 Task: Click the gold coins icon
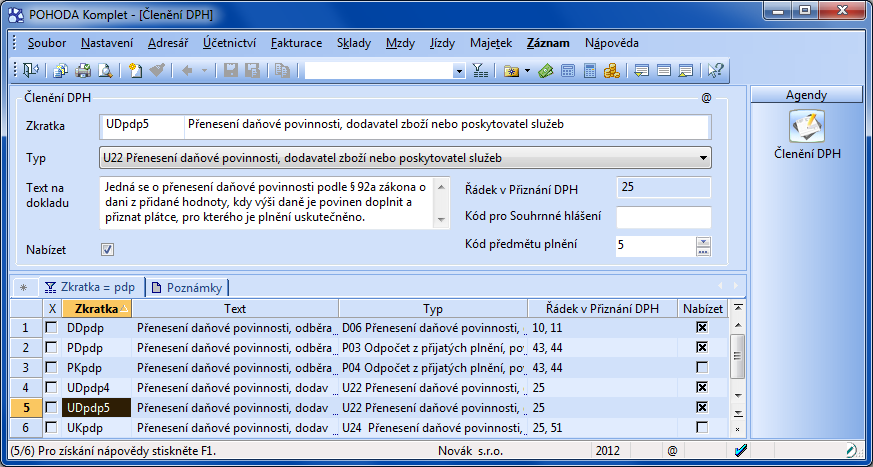[612, 71]
